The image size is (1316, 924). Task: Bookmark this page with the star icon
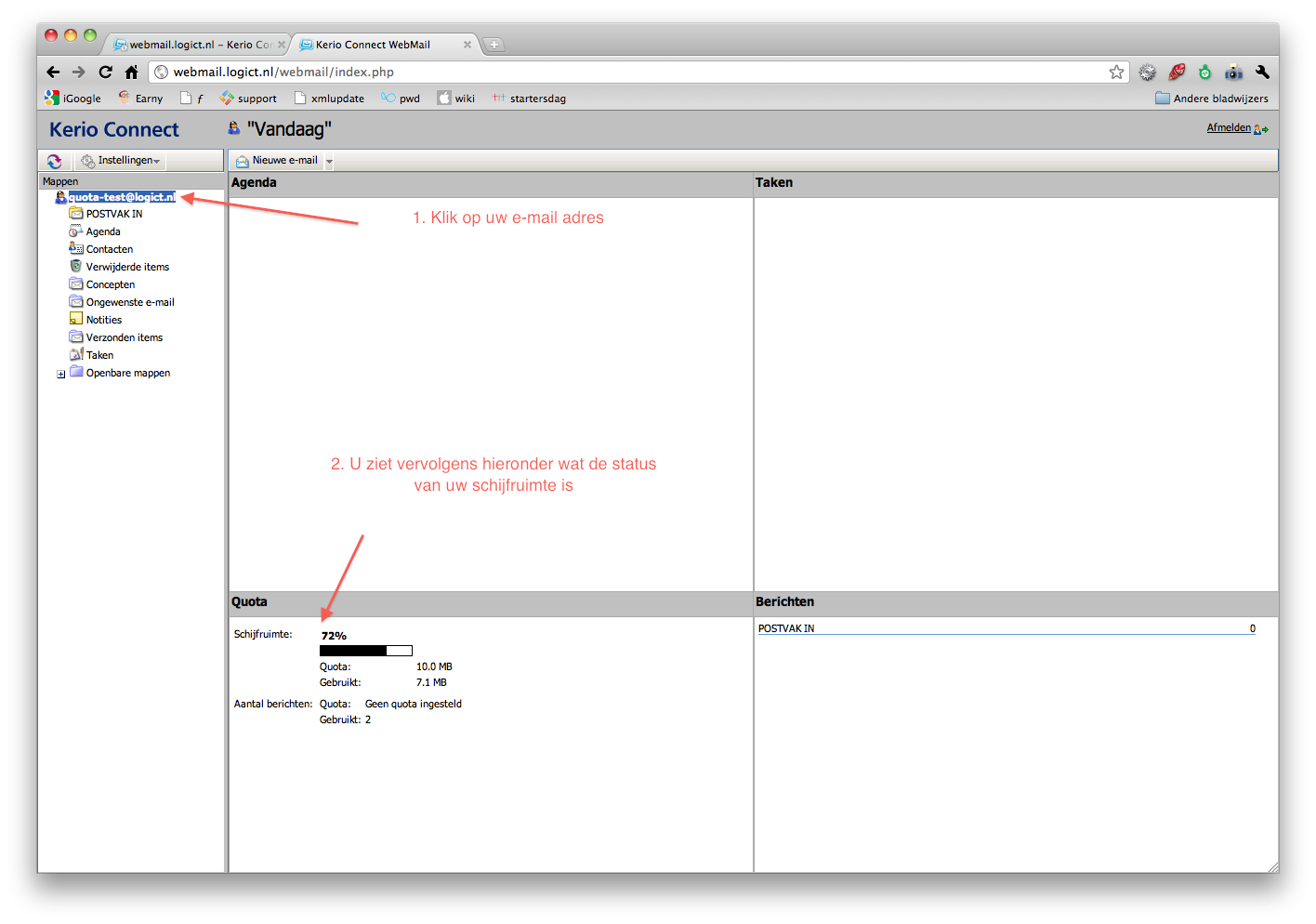(1116, 73)
